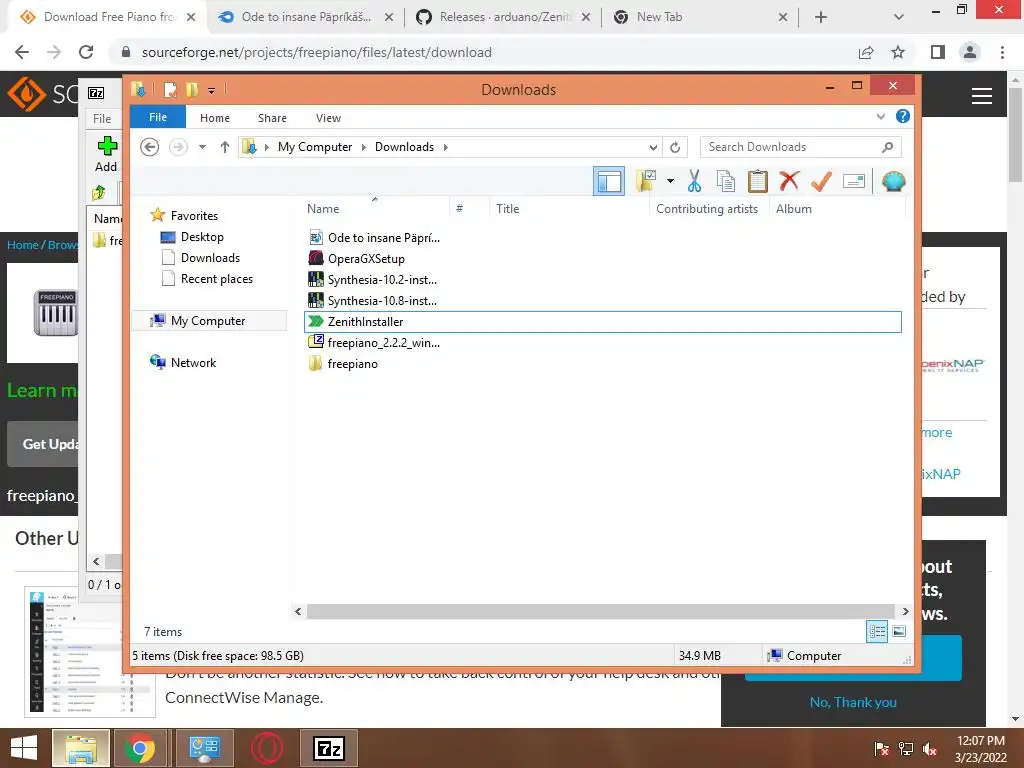Click the search magnifier icon in Explorer
The height and width of the screenshot is (768, 1024).
point(887,147)
